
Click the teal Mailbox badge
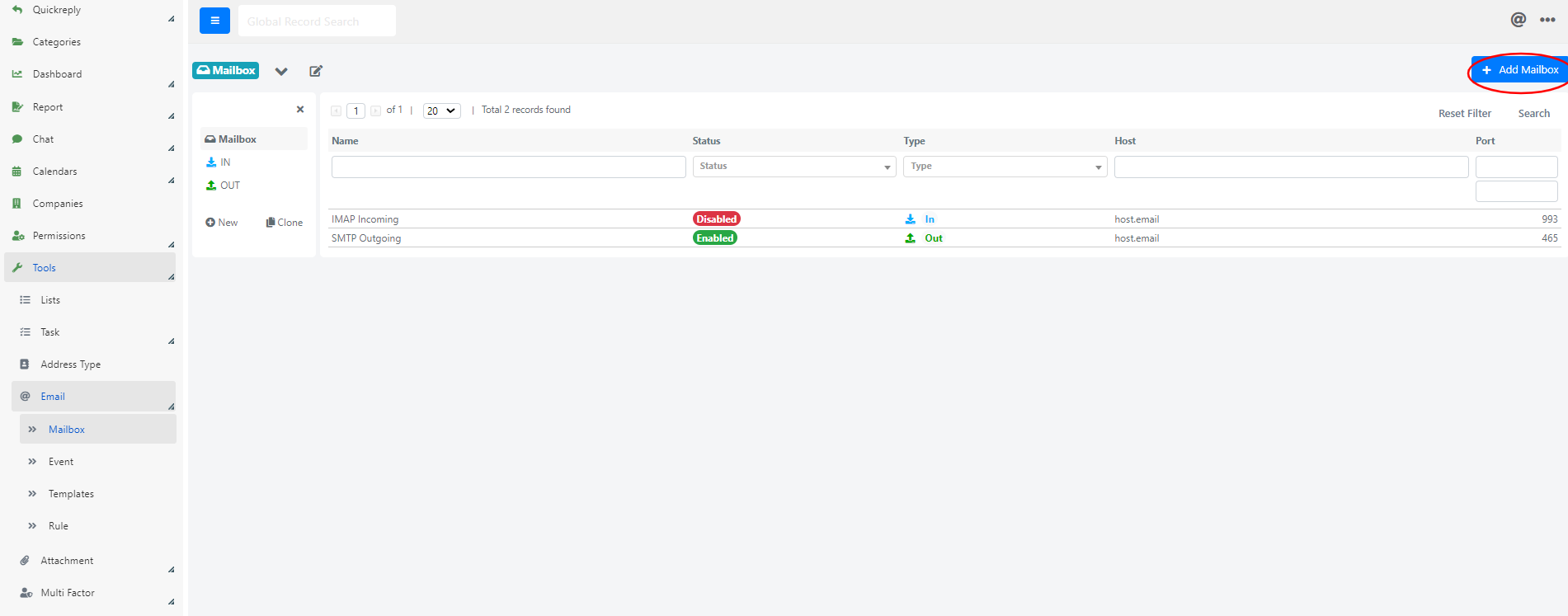point(225,70)
